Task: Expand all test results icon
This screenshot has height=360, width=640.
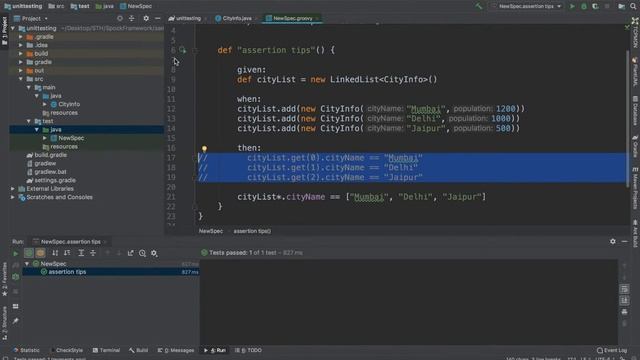Action: [81, 253]
